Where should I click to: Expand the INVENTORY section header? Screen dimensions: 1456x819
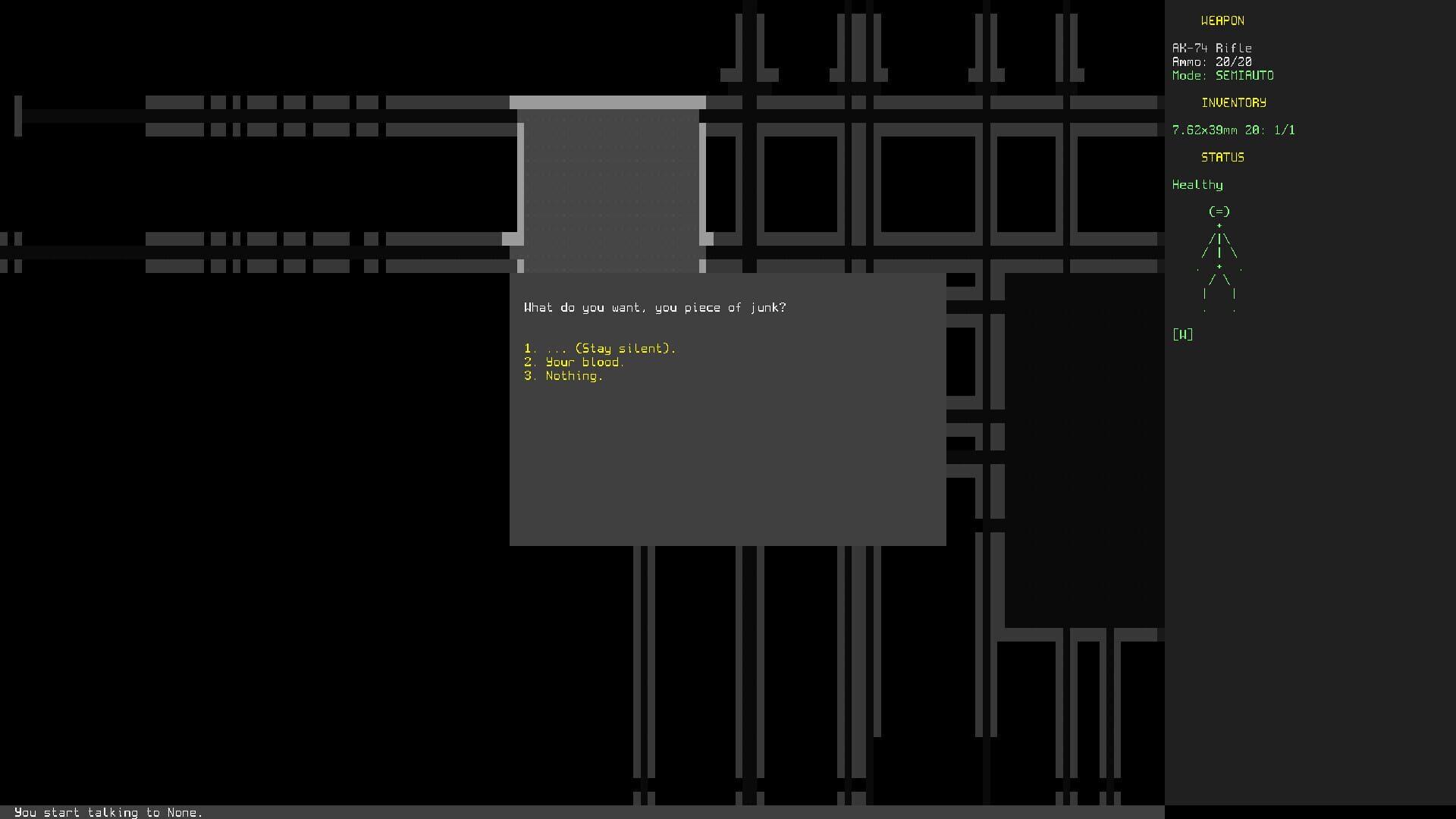point(1233,102)
